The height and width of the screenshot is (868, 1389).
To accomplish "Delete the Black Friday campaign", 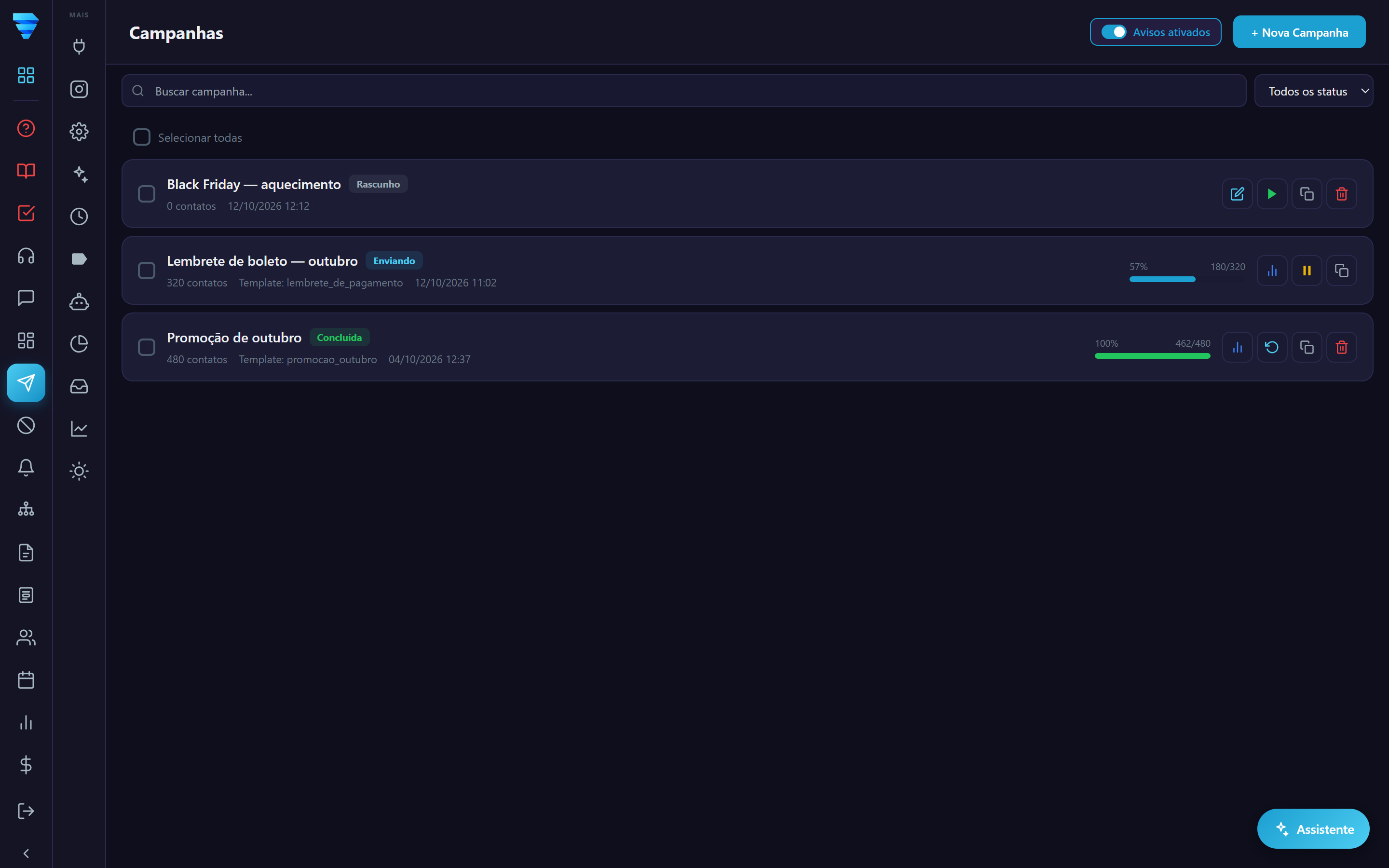I will (x=1341, y=194).
